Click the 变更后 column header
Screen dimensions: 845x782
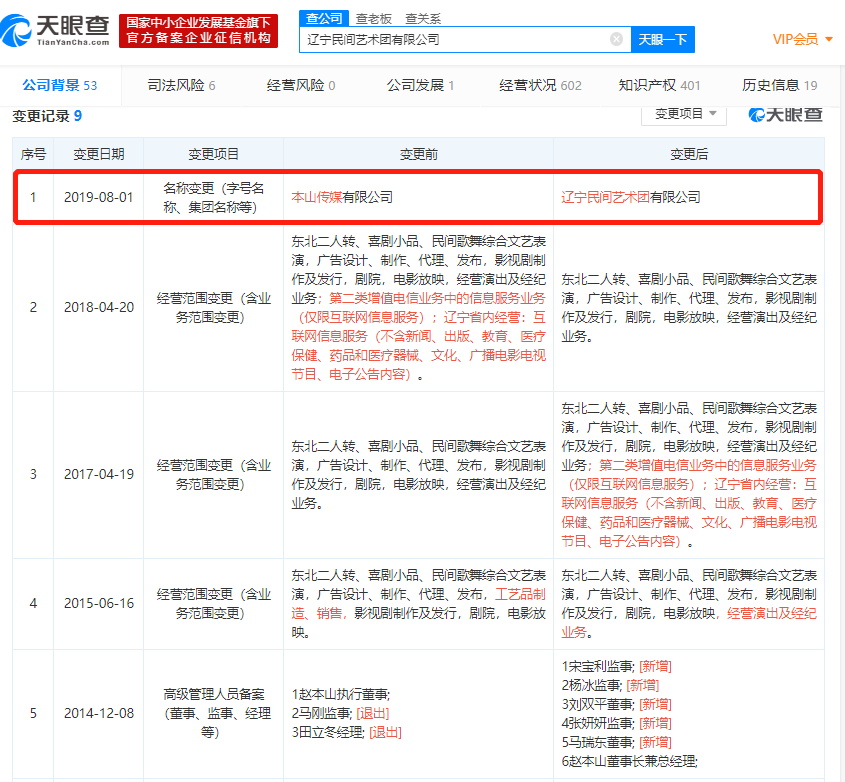(689, 155)
